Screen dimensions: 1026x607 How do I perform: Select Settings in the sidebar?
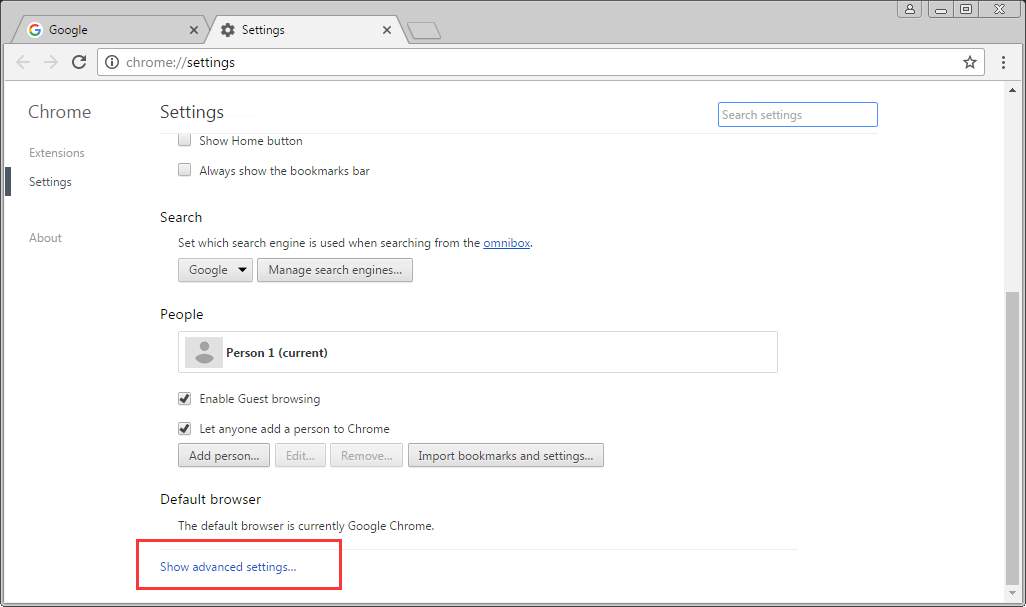(50, 182)
